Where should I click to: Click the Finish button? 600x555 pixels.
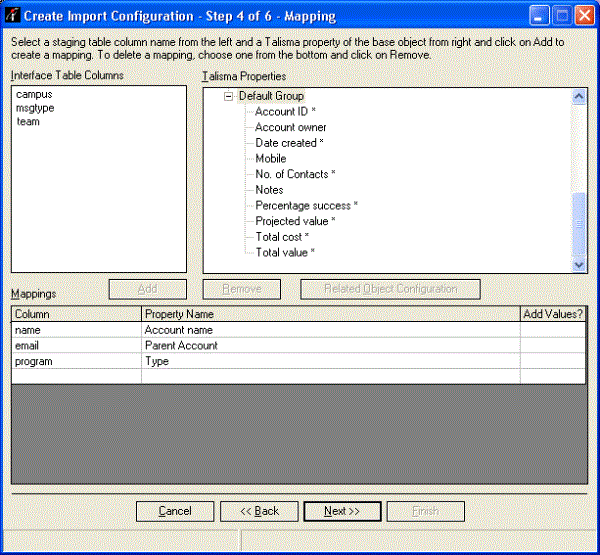(x=426, y=511)
